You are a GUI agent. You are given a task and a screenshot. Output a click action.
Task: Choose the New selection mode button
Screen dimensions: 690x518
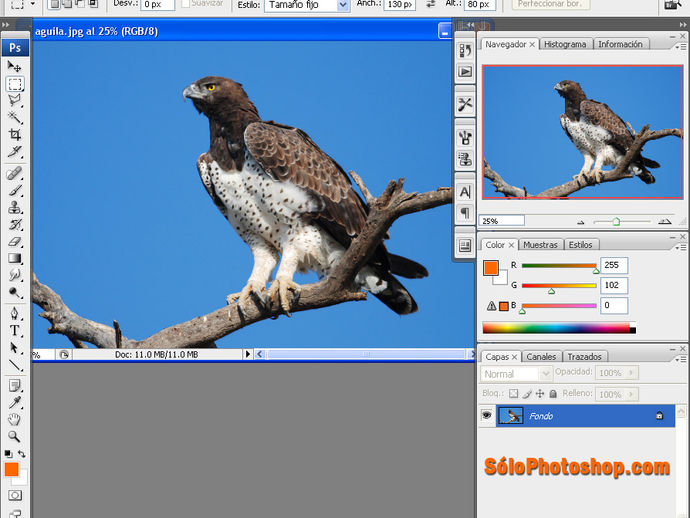pos(54,4)
